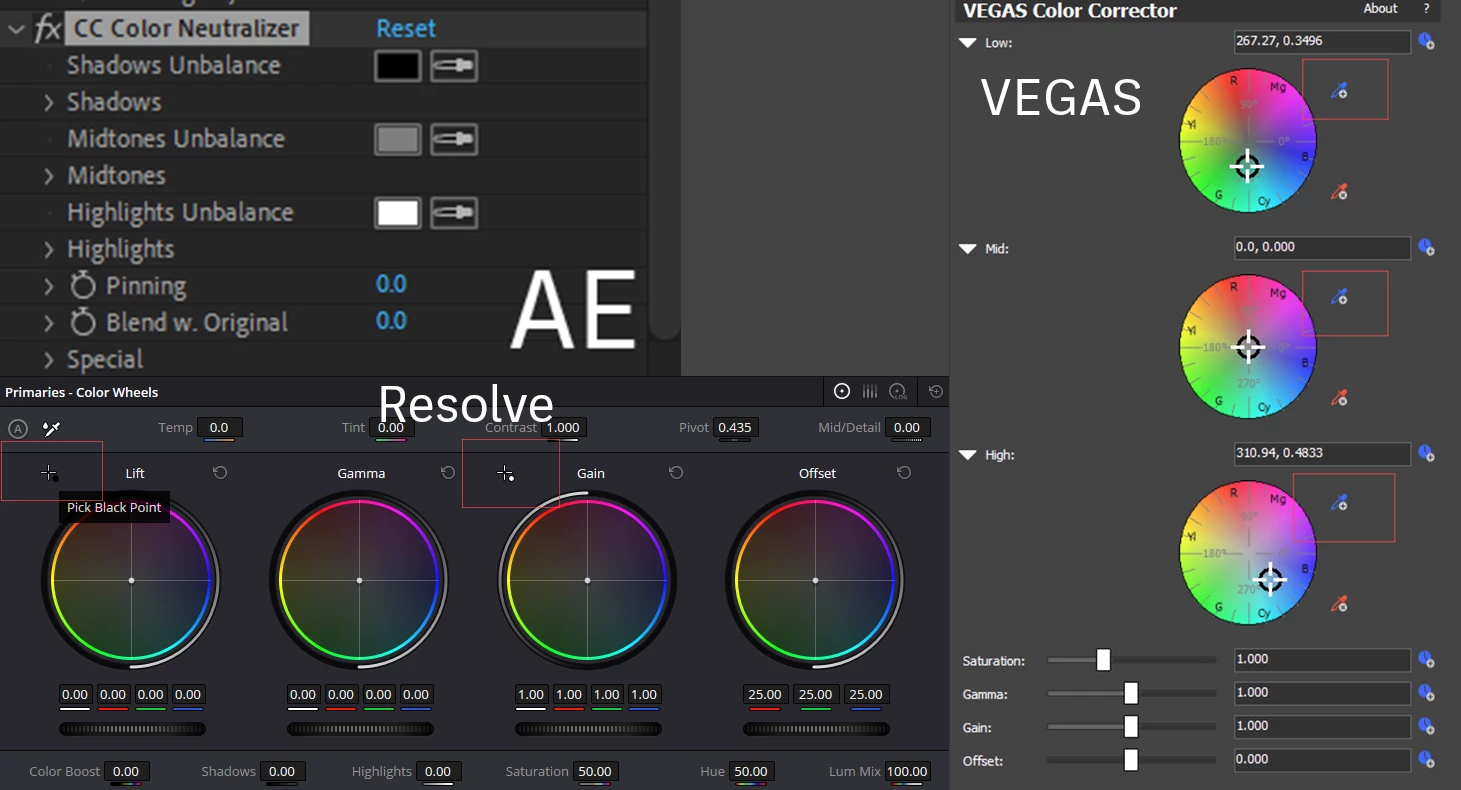Click the animate icon beside VEGAS High value
Viewport: 1461px width, 790px height.
point(1427,454)
